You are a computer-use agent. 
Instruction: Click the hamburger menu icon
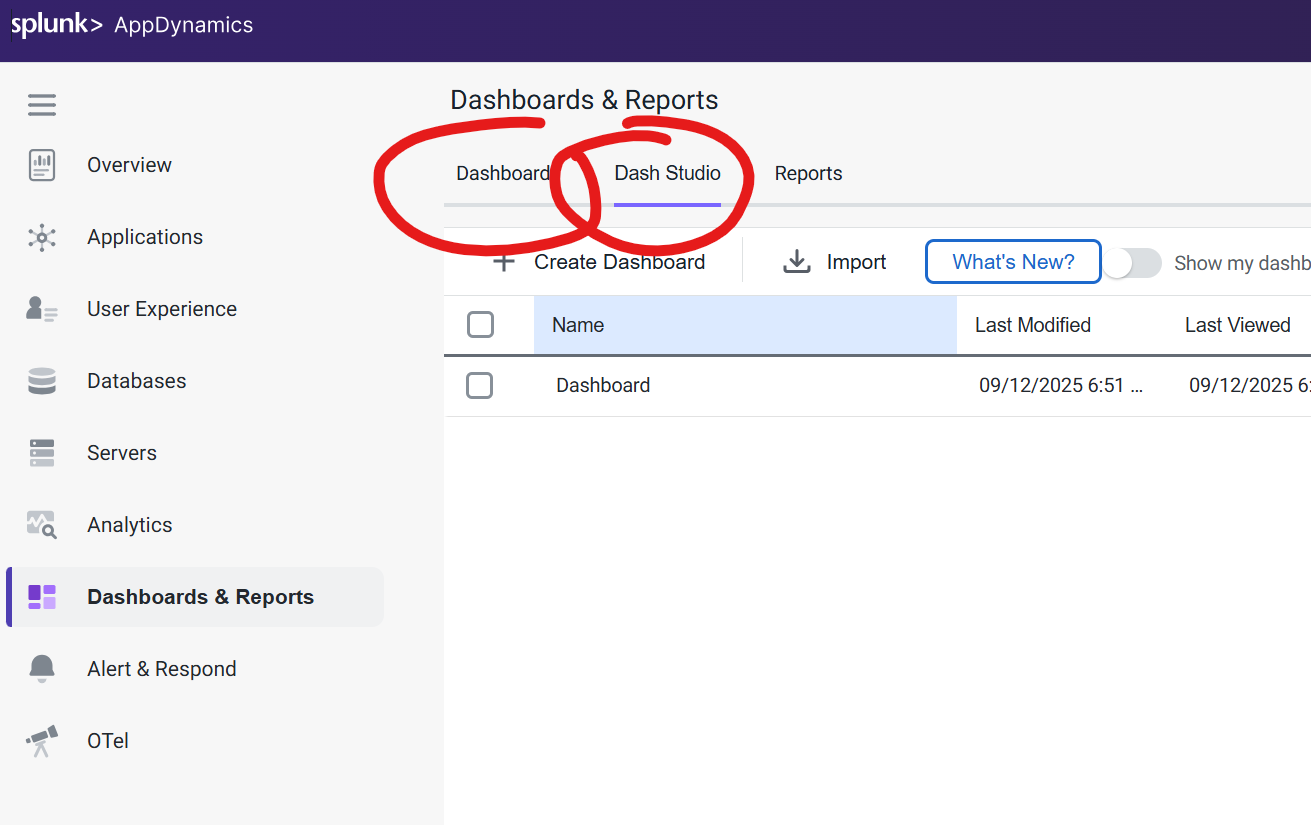[x=42, y=105]
